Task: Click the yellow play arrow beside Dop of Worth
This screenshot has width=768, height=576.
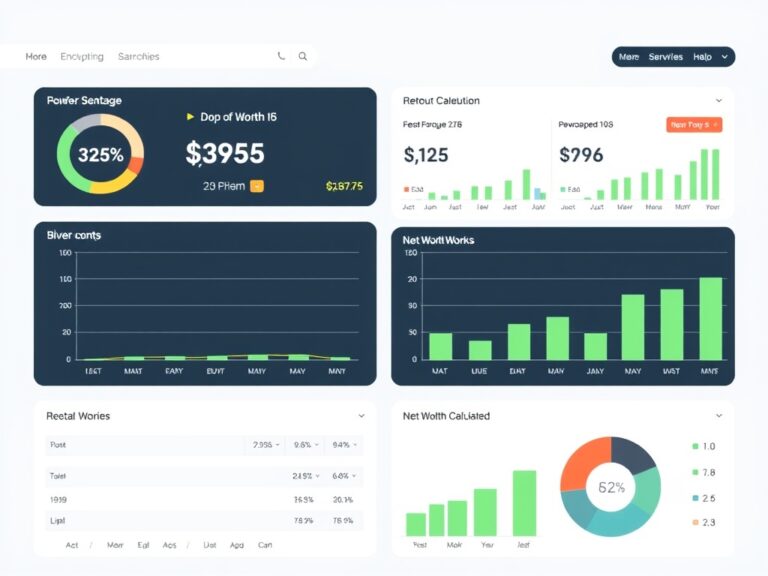Action: [190, 117]
